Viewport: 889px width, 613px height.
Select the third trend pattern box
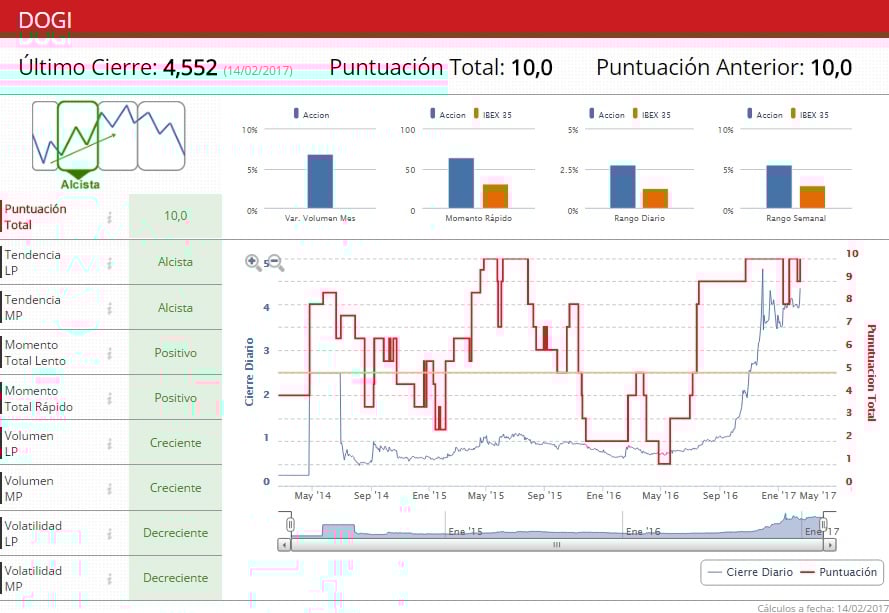coord(118,136)
